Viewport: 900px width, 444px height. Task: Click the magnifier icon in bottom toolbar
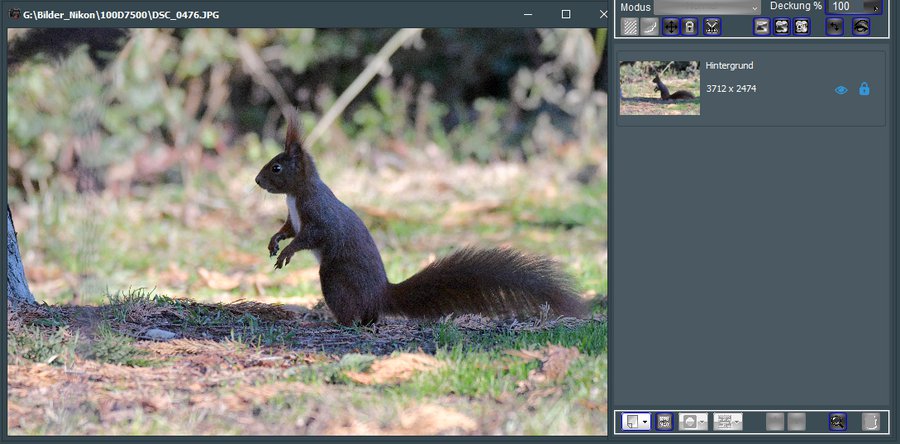point(837,422)
